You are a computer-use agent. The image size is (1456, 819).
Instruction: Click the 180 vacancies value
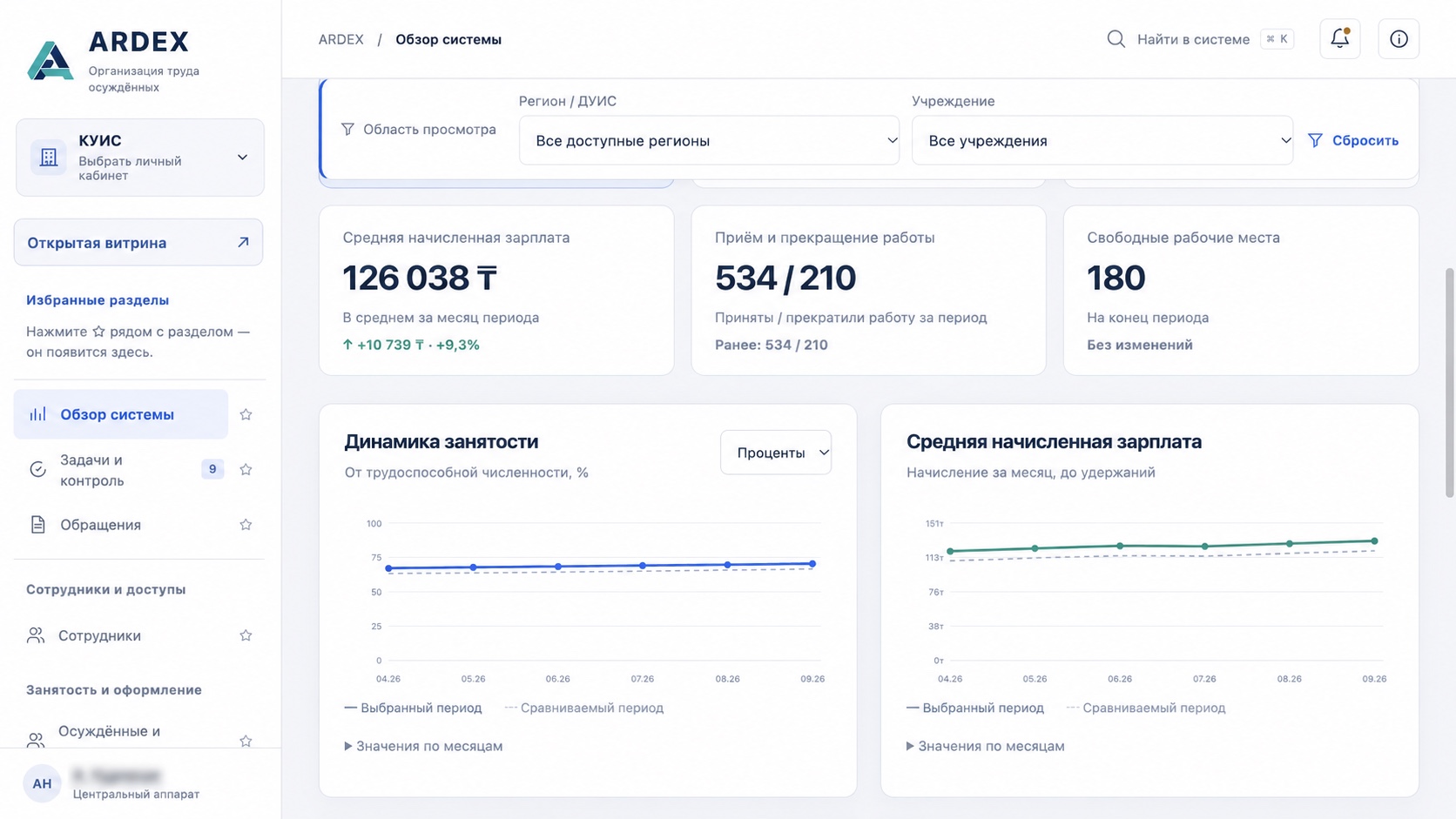1116,278
